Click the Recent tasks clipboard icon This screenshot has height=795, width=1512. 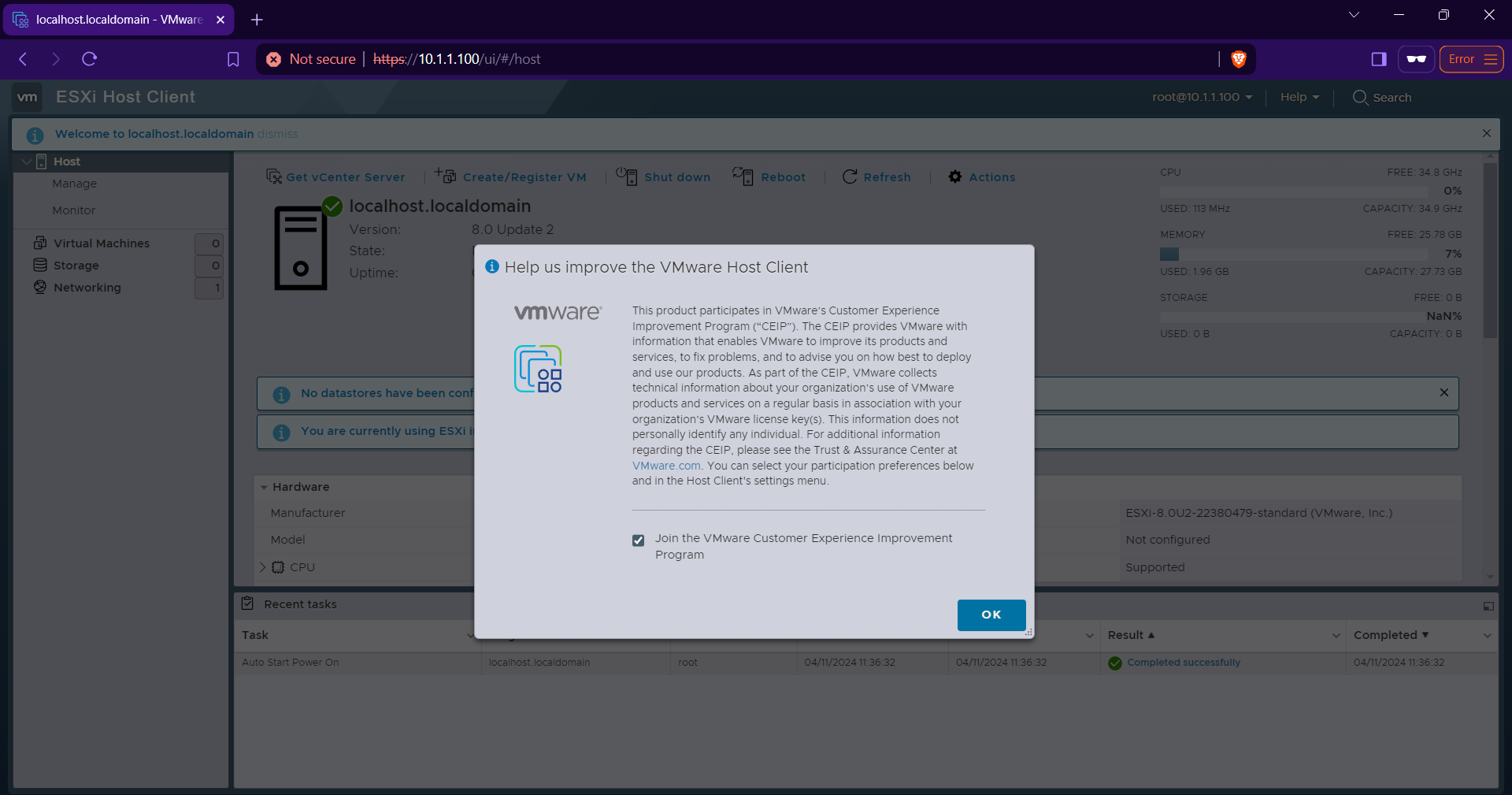[248, 604]
